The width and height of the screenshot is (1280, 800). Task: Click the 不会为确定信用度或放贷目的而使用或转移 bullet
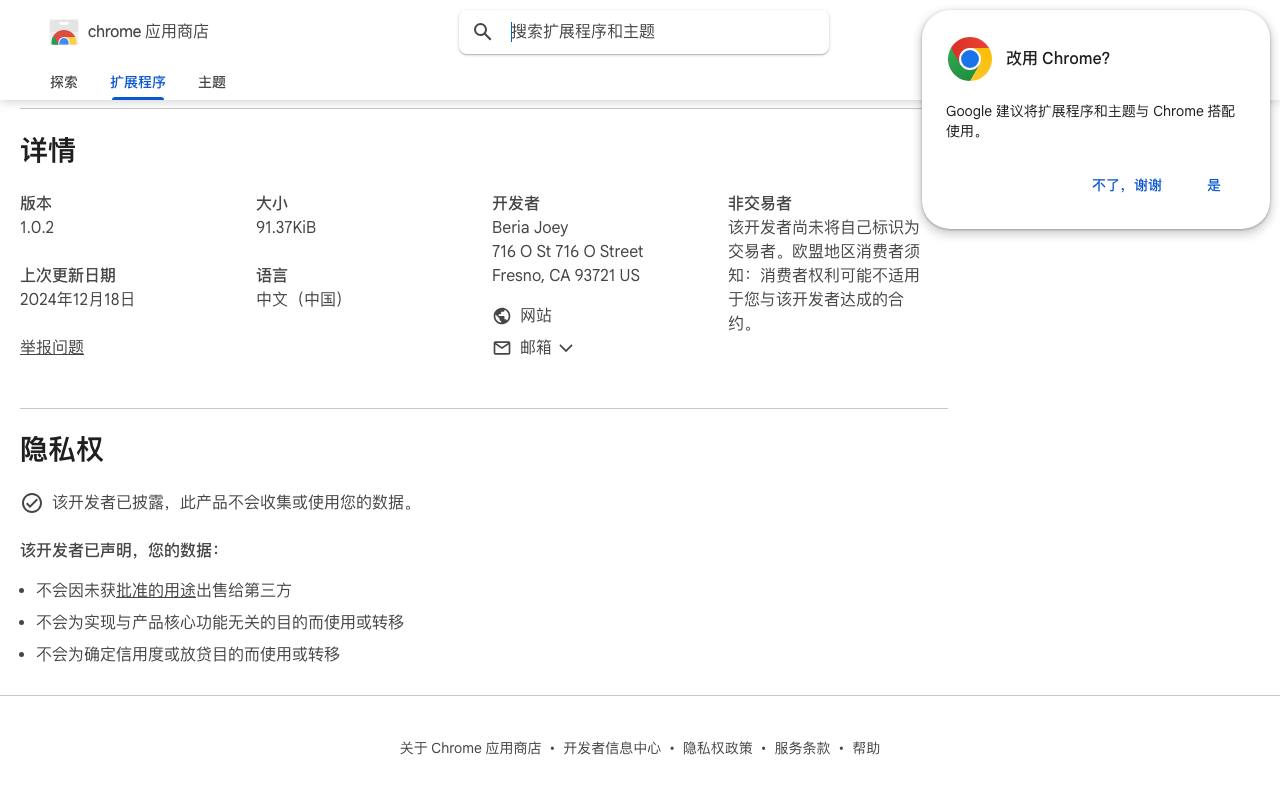188,655
